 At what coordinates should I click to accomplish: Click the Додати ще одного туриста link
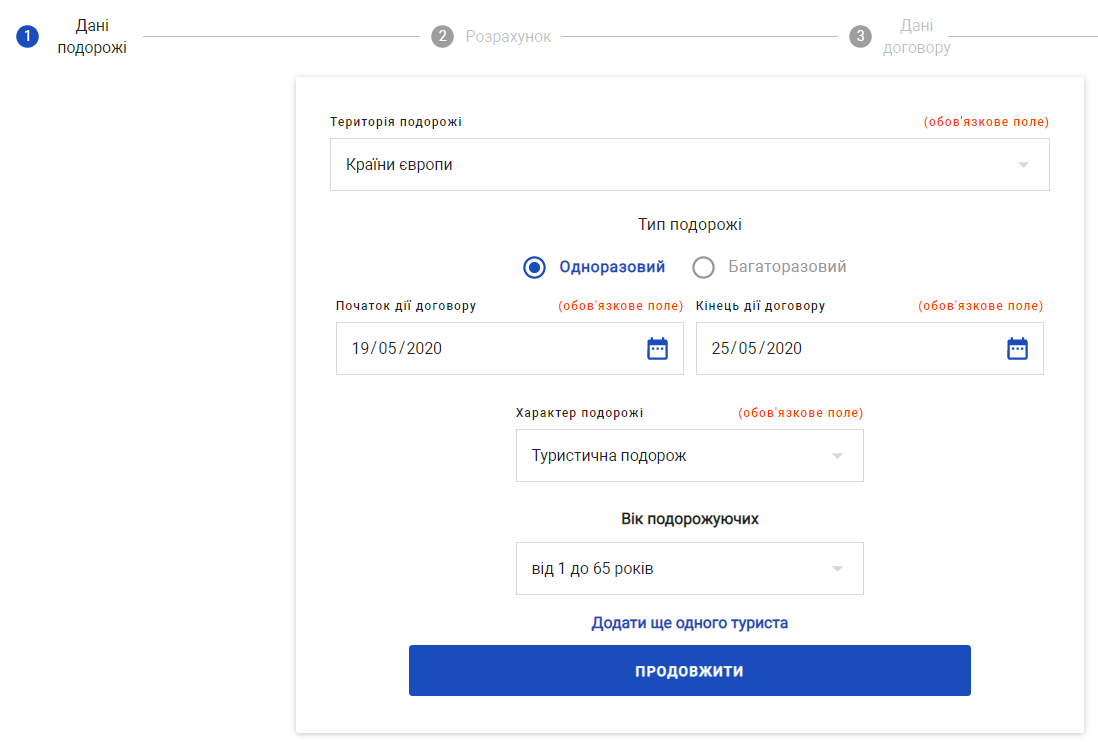click(x=689, y=623)
